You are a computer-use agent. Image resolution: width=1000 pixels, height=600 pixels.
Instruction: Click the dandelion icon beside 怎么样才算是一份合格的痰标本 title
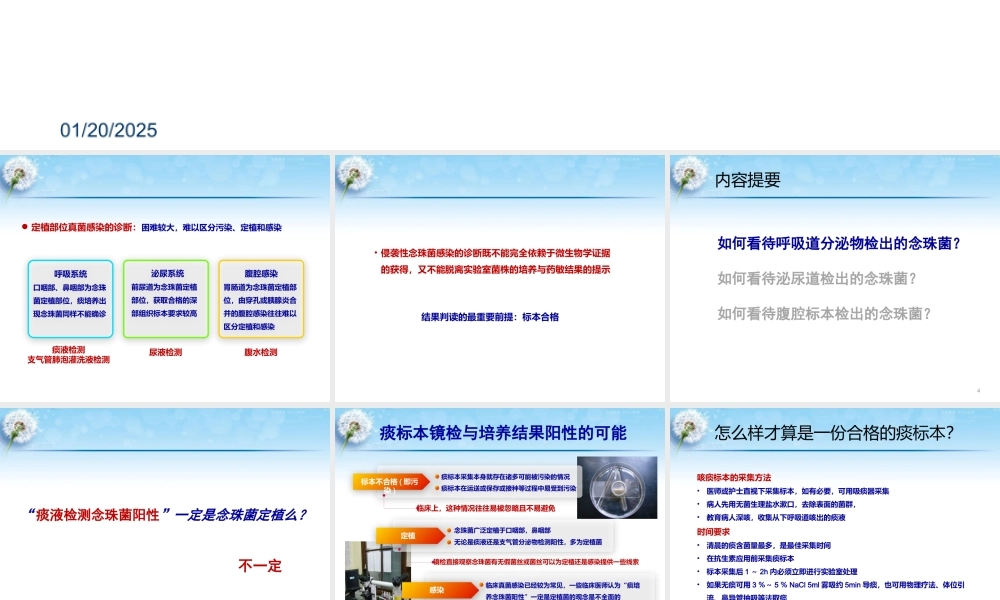tap(689, 431)
